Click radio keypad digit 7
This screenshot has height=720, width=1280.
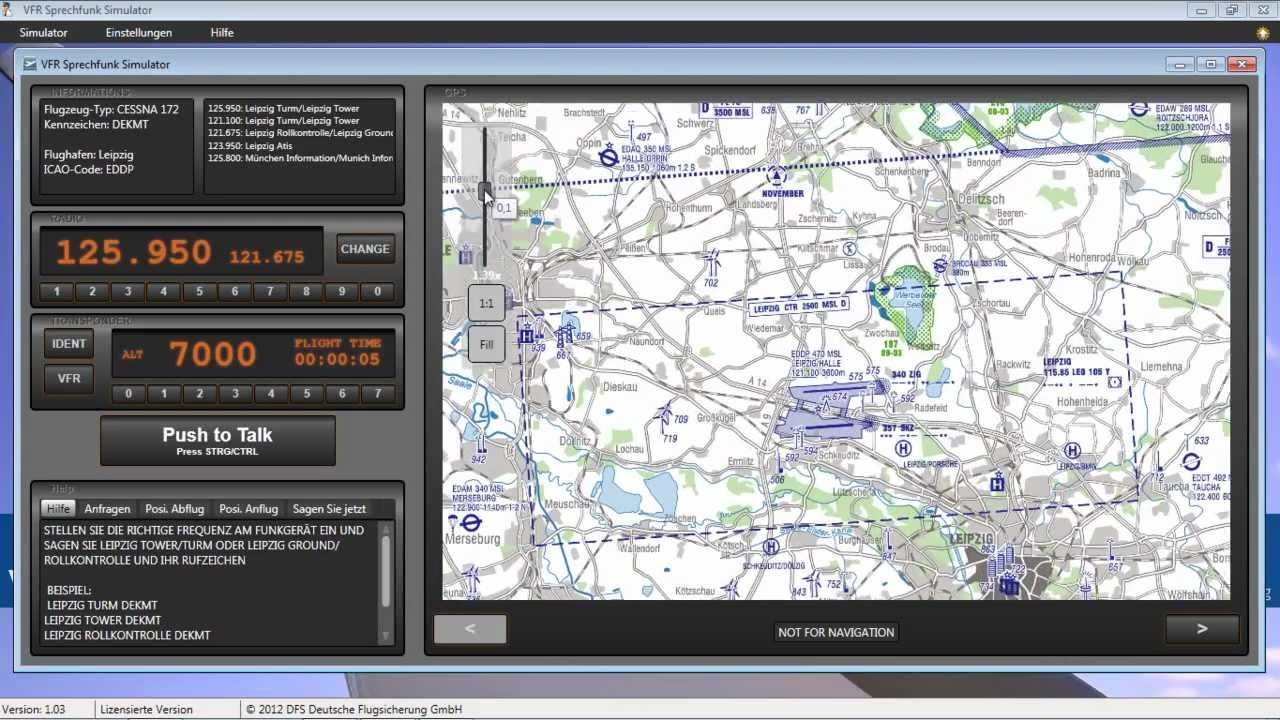tap(270, 292)
